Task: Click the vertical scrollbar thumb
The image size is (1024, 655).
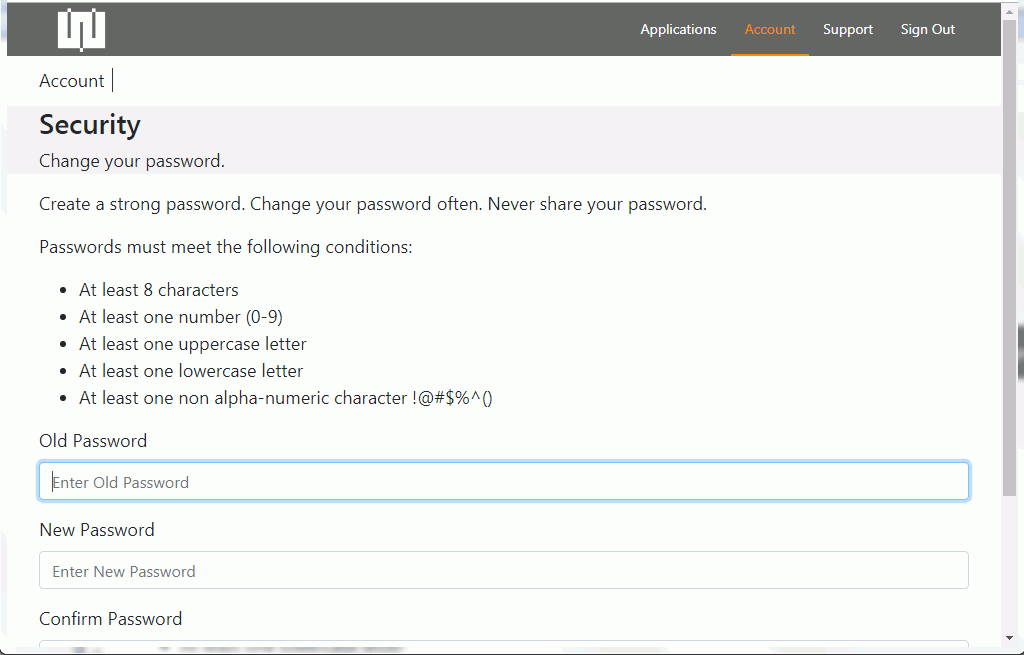Action: pos(1009,250)
